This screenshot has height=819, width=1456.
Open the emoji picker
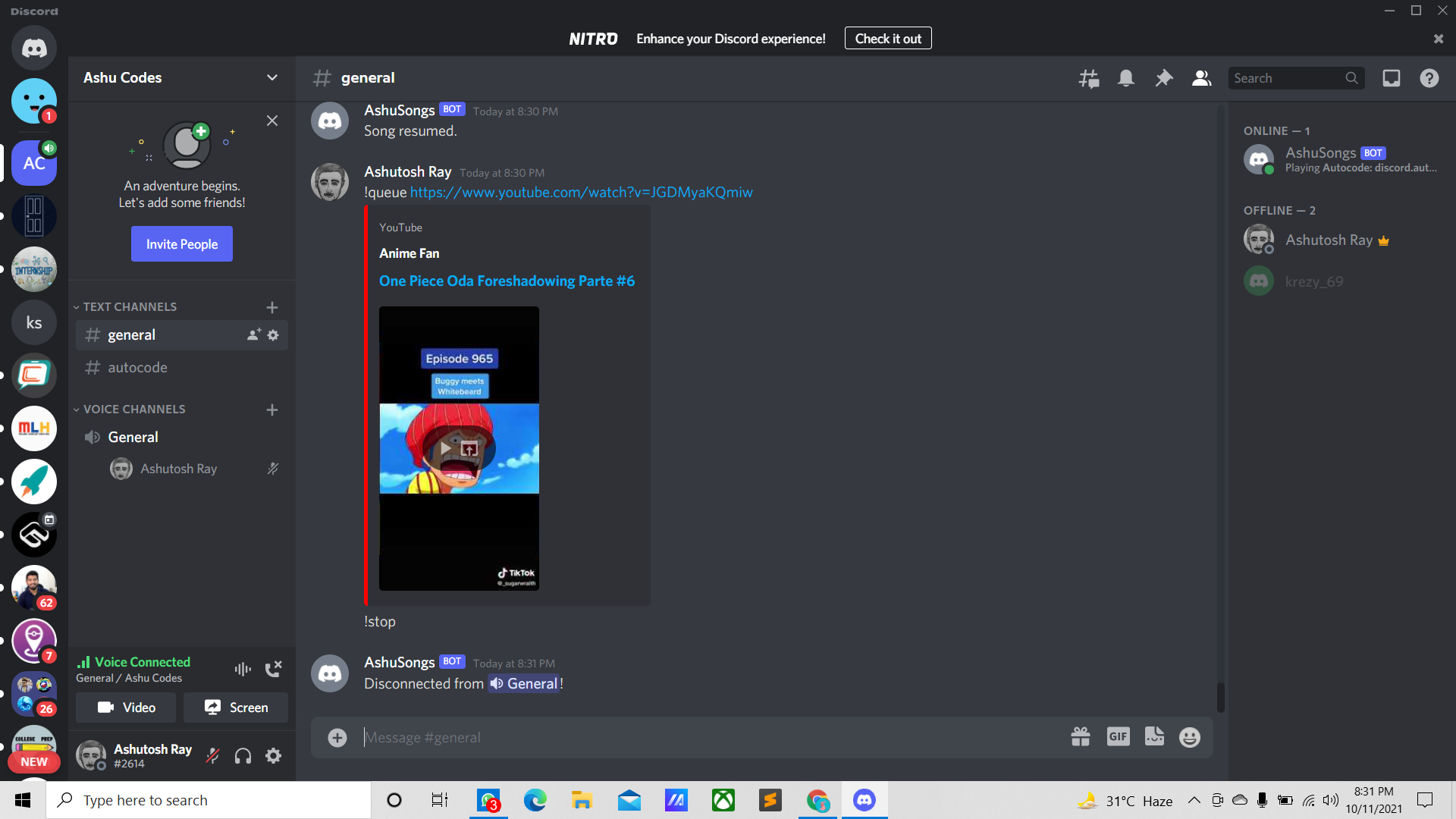pyautogui.click(x=1190, y=737)
